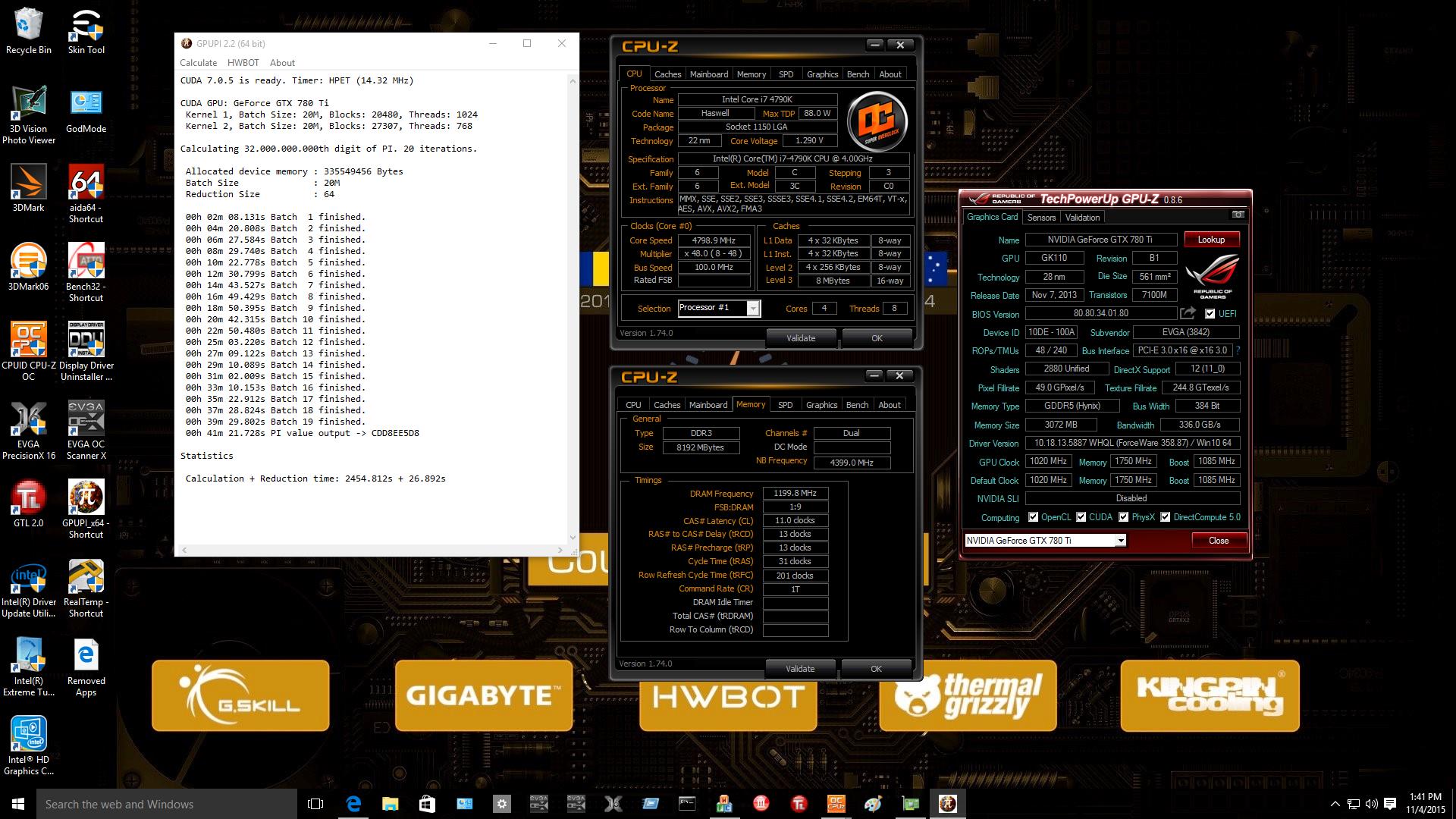Open the EVGA OC Scanner X icon
This screenshot has width=1456, height=819.
86,431
